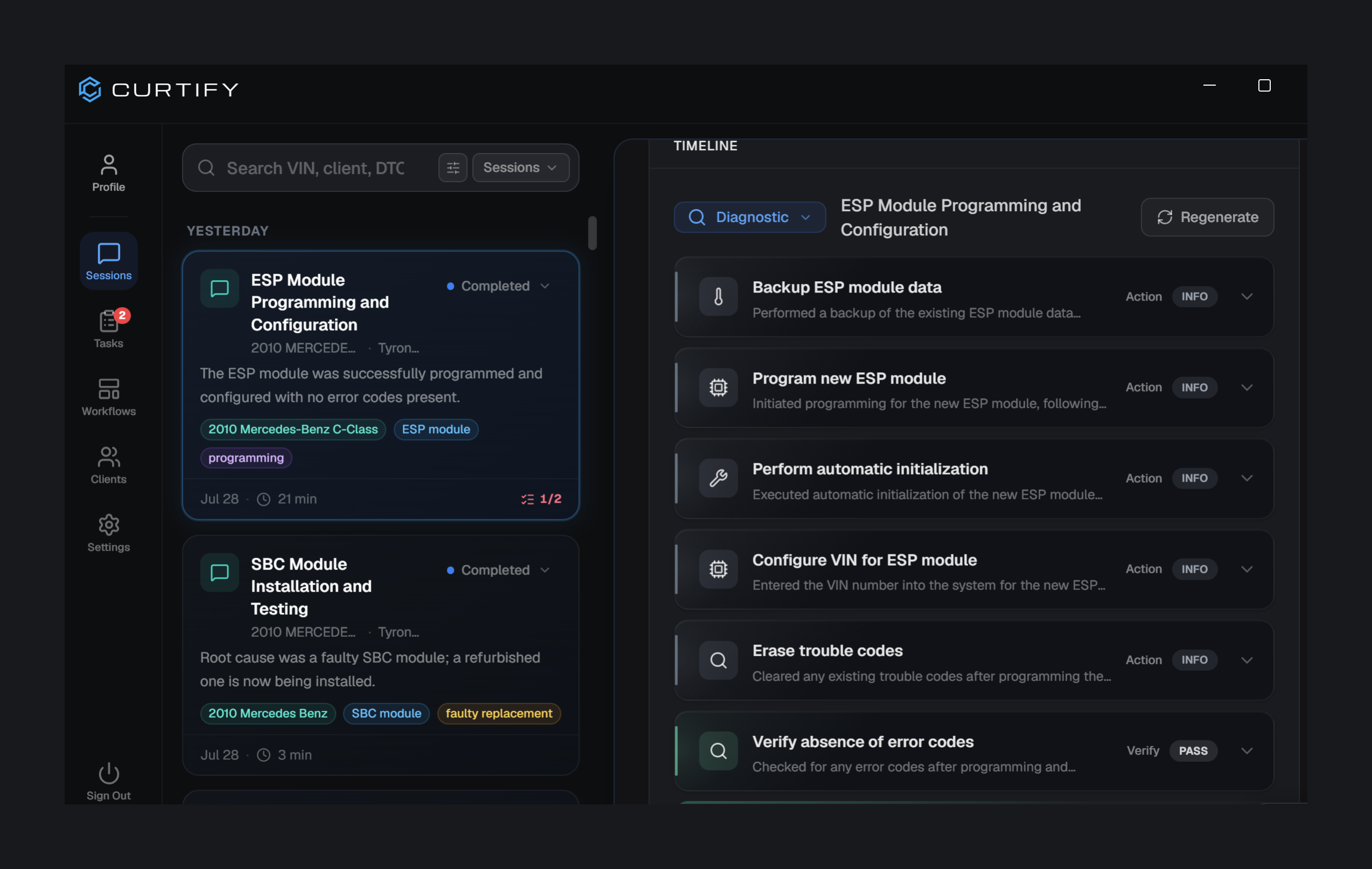1372x869 pixels.
Task: Click the PASS badge on Verify step
Action: (1193, 750)
